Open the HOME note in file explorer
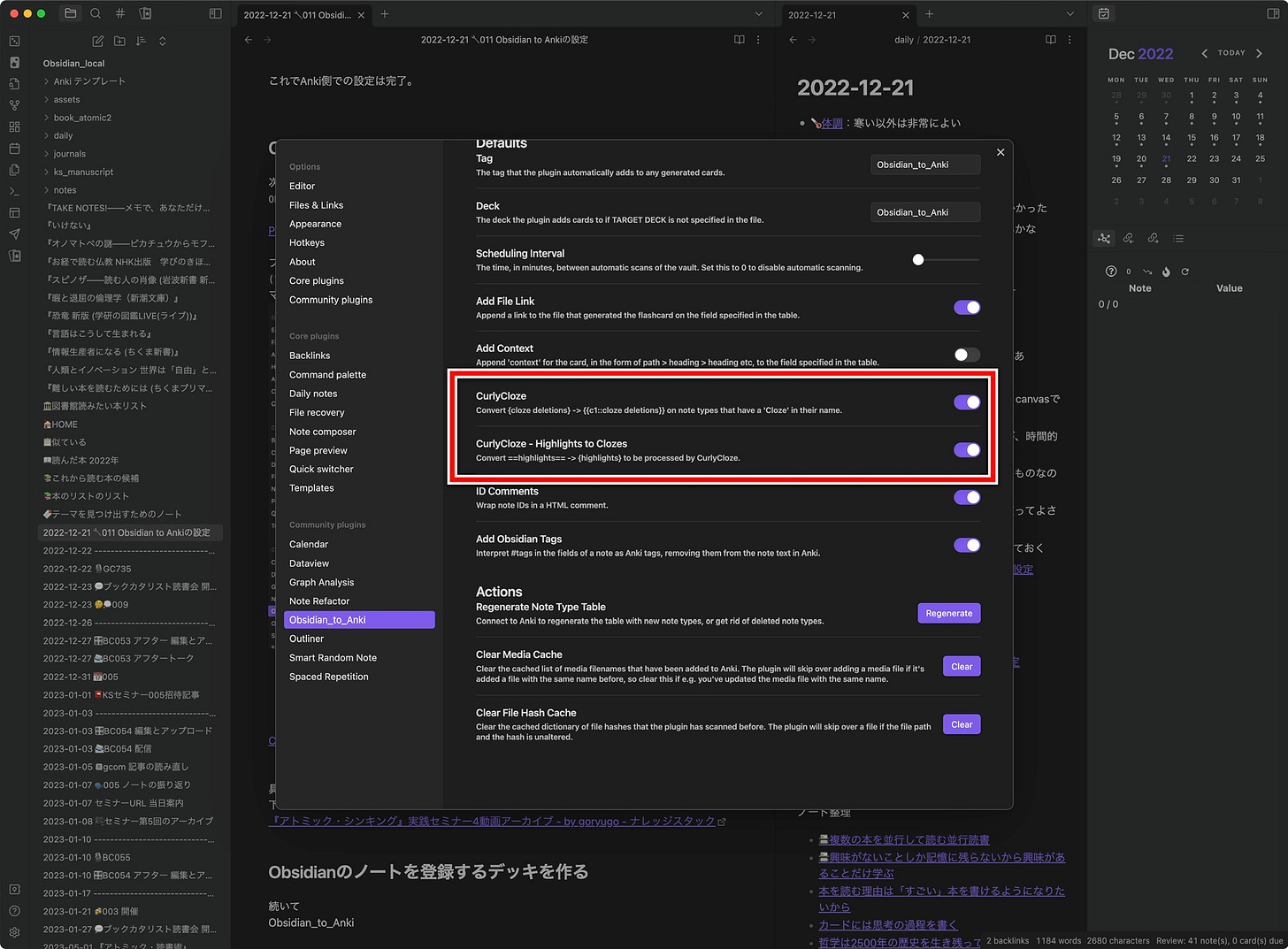Screen dimensions: 1288x949 [x=60, y=425]
